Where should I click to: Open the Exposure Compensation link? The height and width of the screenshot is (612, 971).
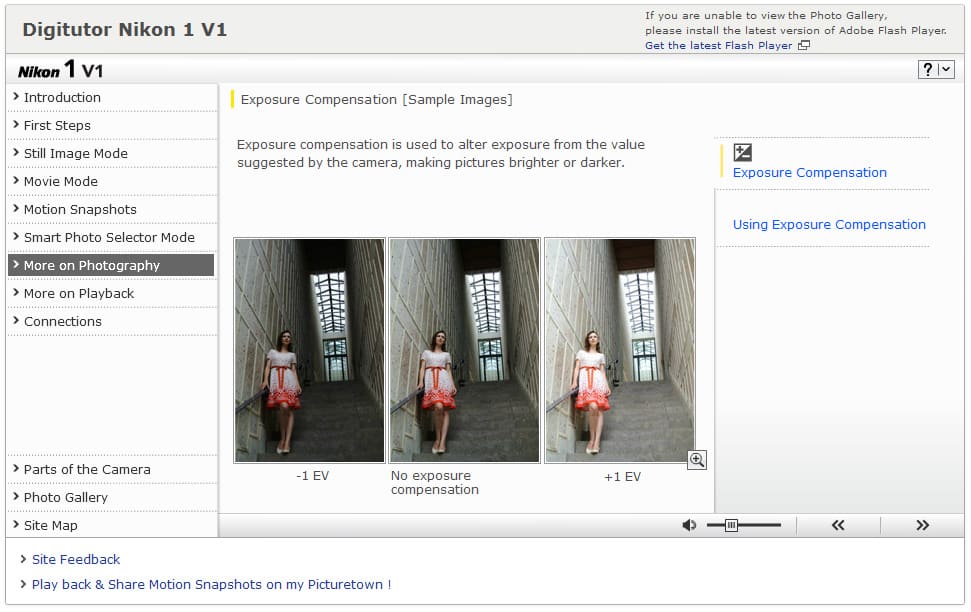pyautogui.click(x=809, y=173)
